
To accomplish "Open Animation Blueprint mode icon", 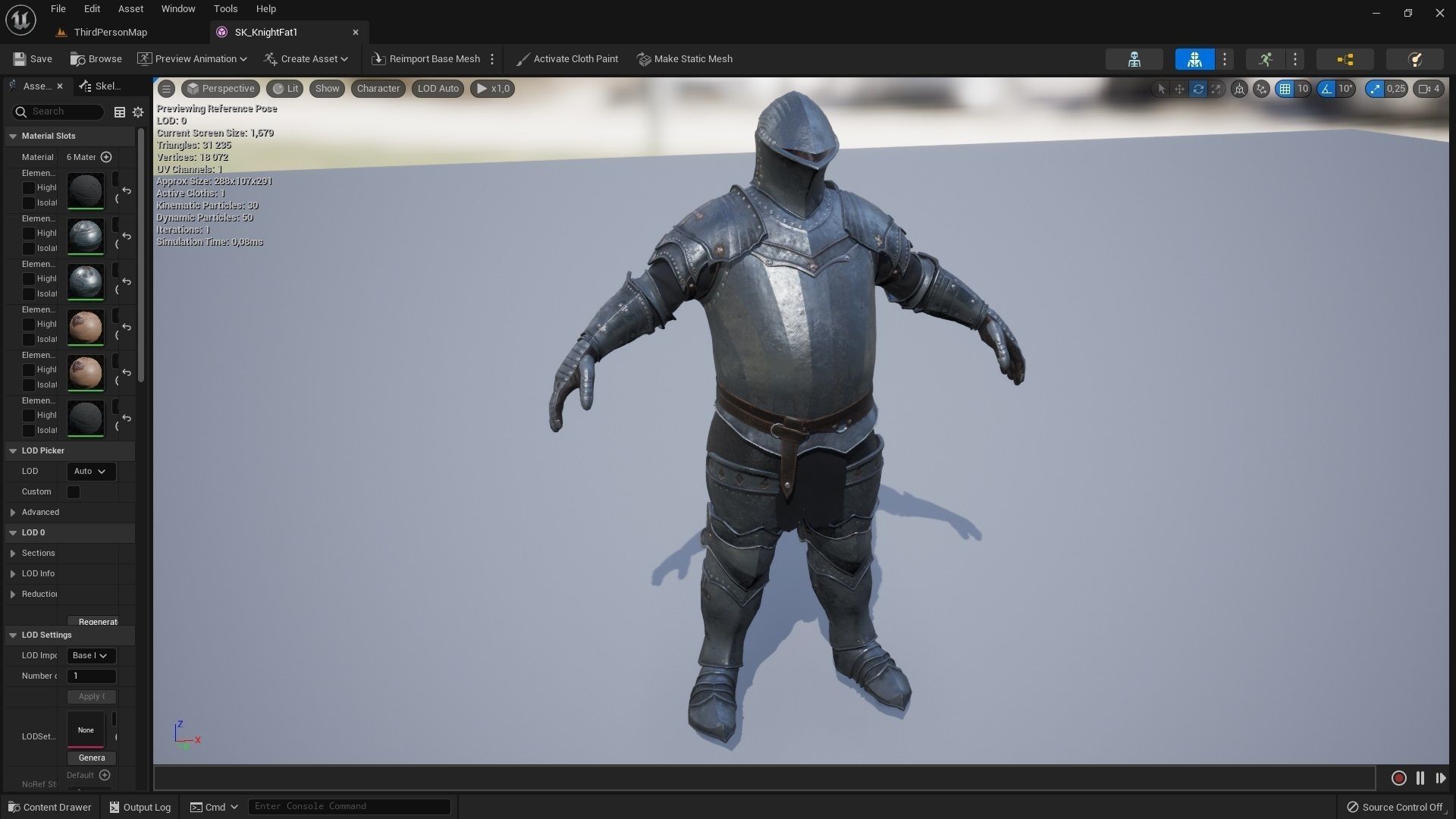I will point(1345,59).
